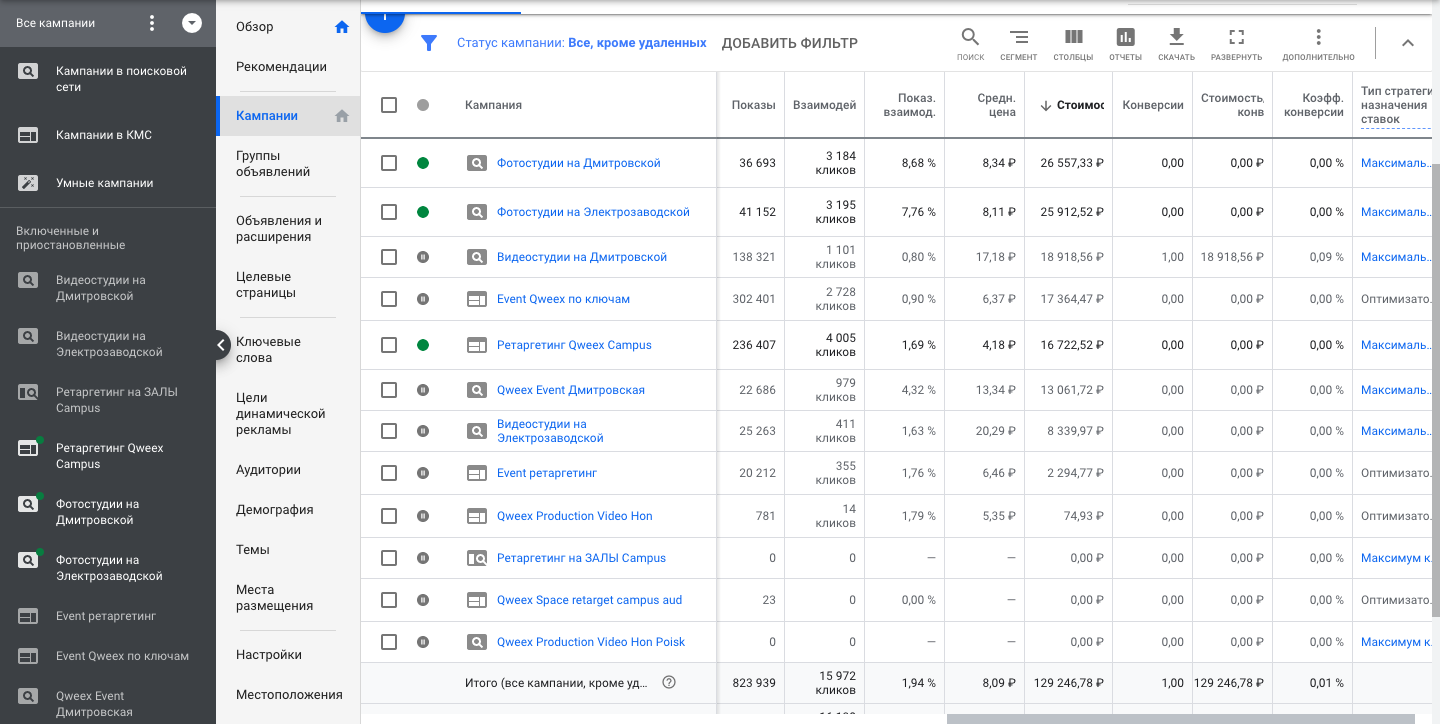Viewport: 1440px width, 724px height.
Task: Open campaign link Qweex Space retarget campus aud
Action: [x=589, y=600]
